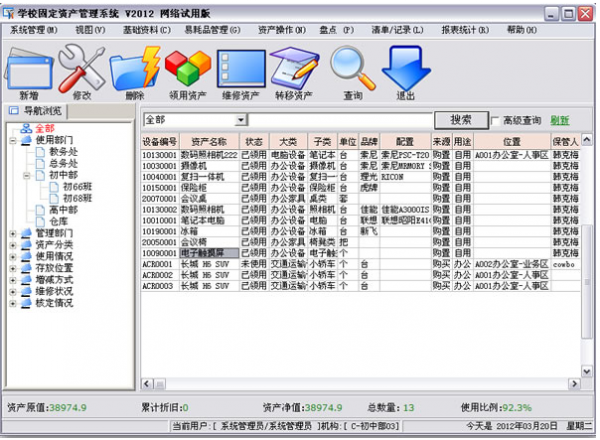This screenshot has height=440, width=600.
Task: Sort by the 设备编号 column header
Action: [x=160, y=142]
